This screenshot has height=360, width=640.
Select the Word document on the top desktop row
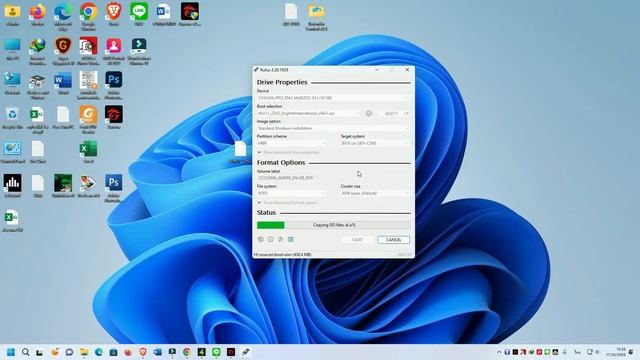164,15
